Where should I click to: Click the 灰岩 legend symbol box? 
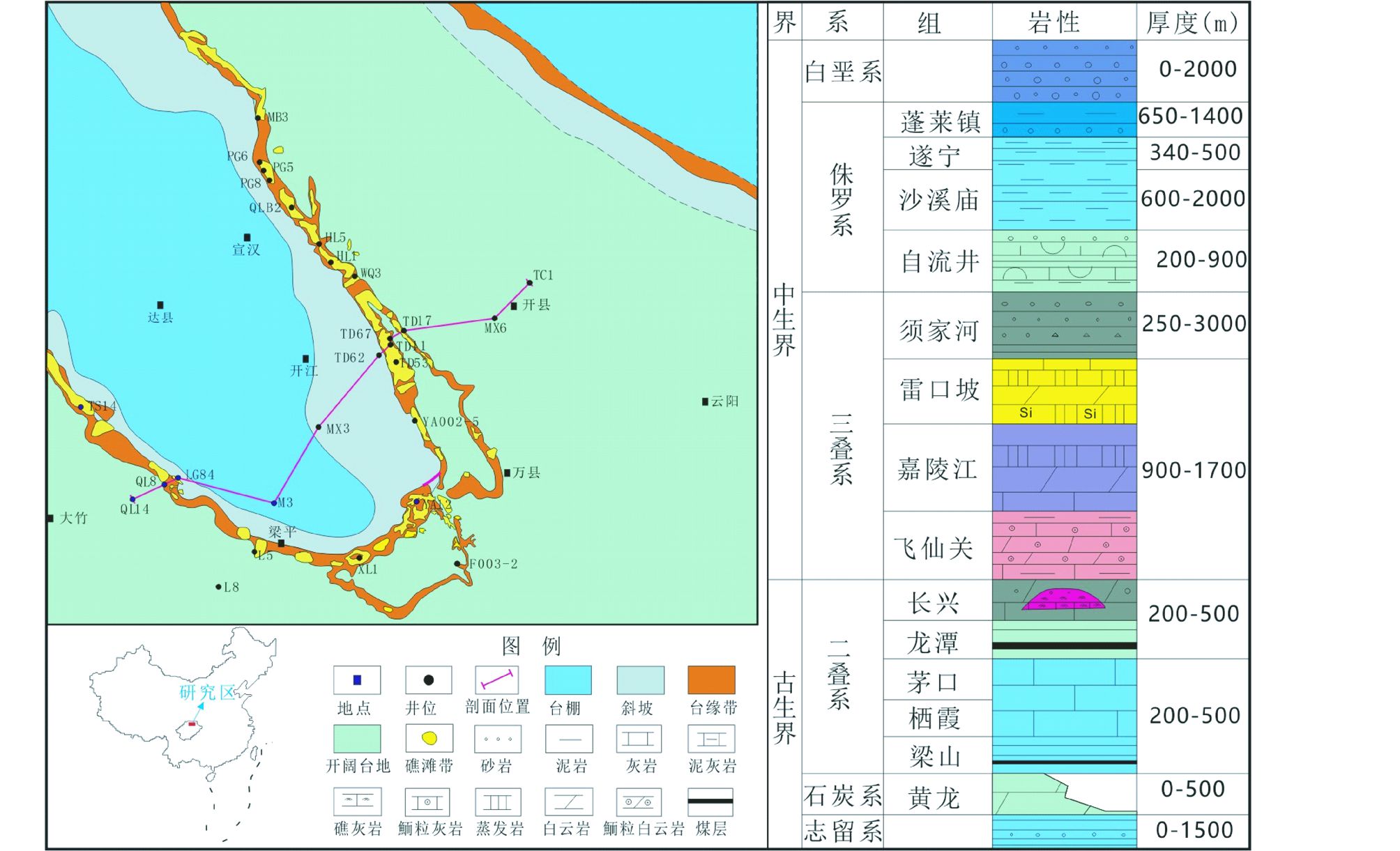(639, 739)
